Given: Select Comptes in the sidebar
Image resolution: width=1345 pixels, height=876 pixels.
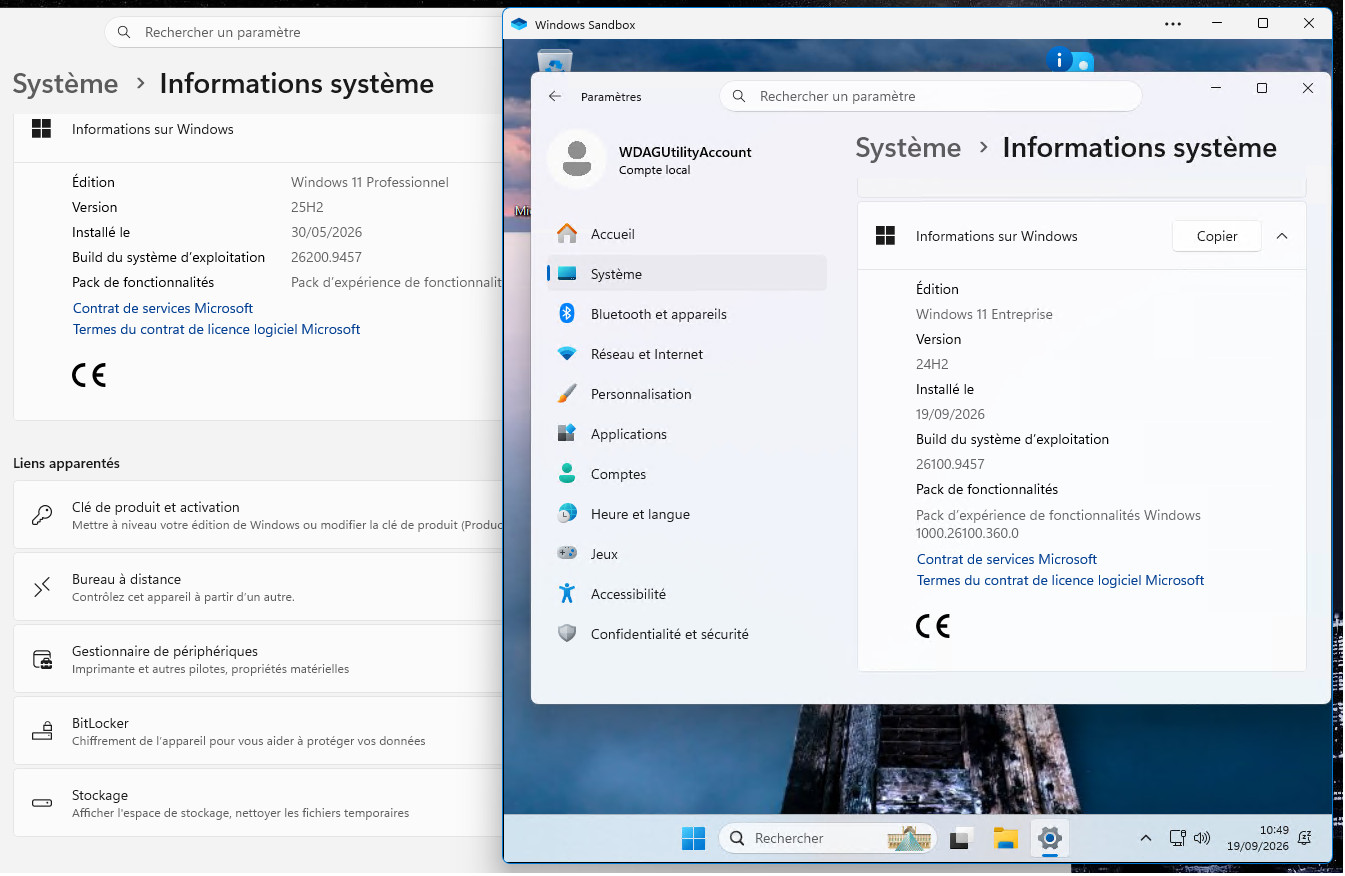Looking at the screenshot, I should coord(687,474).
